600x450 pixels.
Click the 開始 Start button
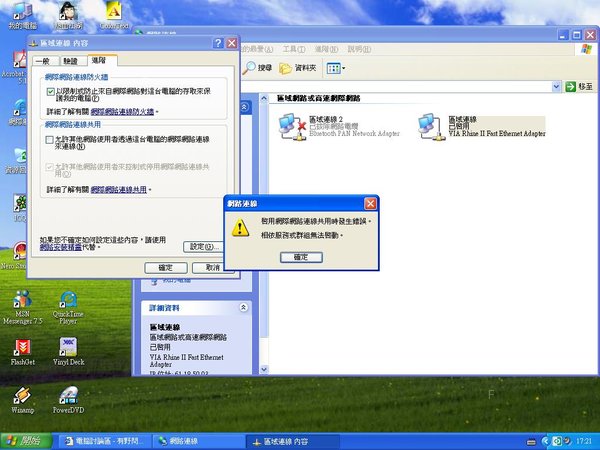coord(26,441)
